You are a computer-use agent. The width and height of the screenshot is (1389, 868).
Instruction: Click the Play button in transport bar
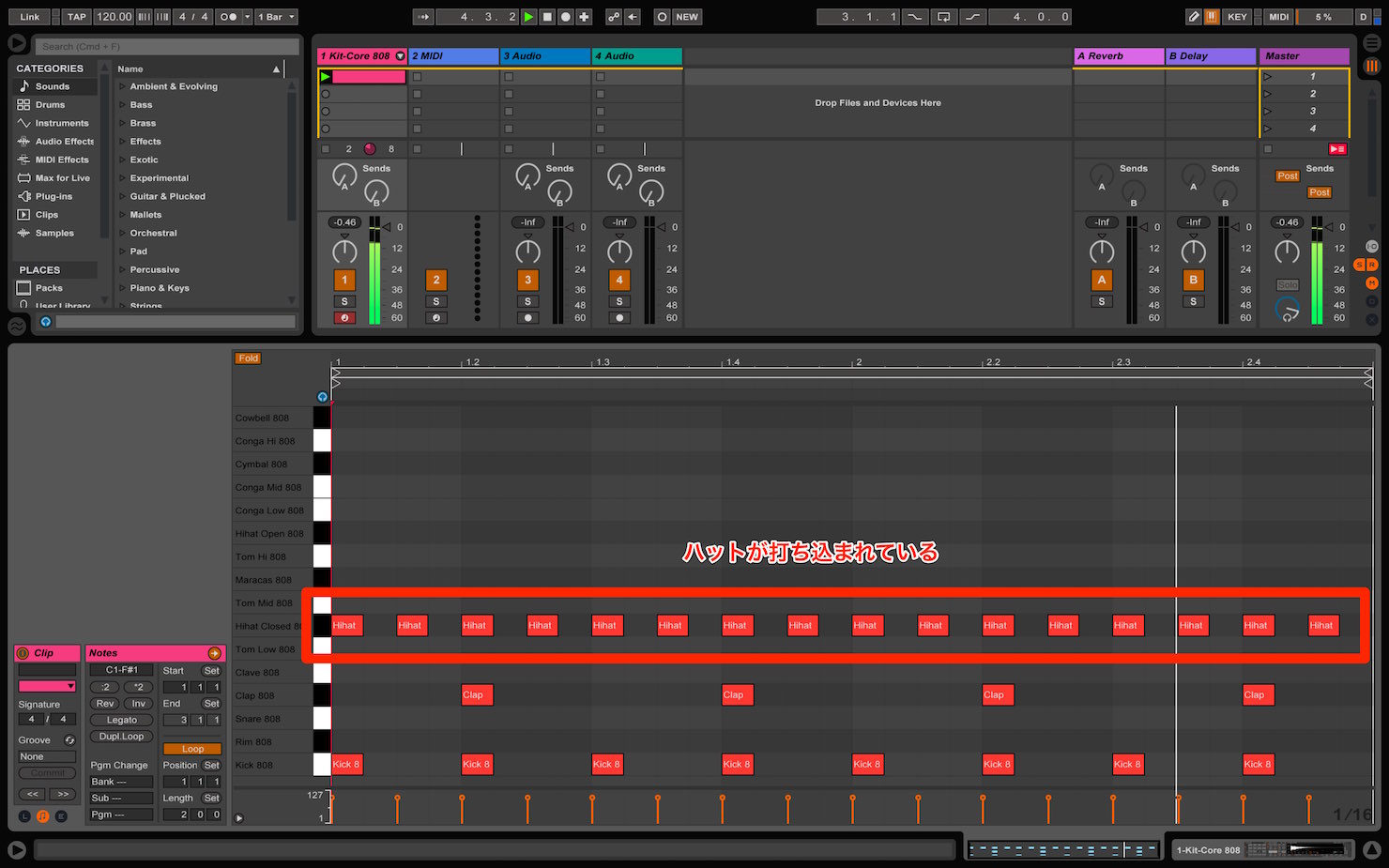[529, 17]
